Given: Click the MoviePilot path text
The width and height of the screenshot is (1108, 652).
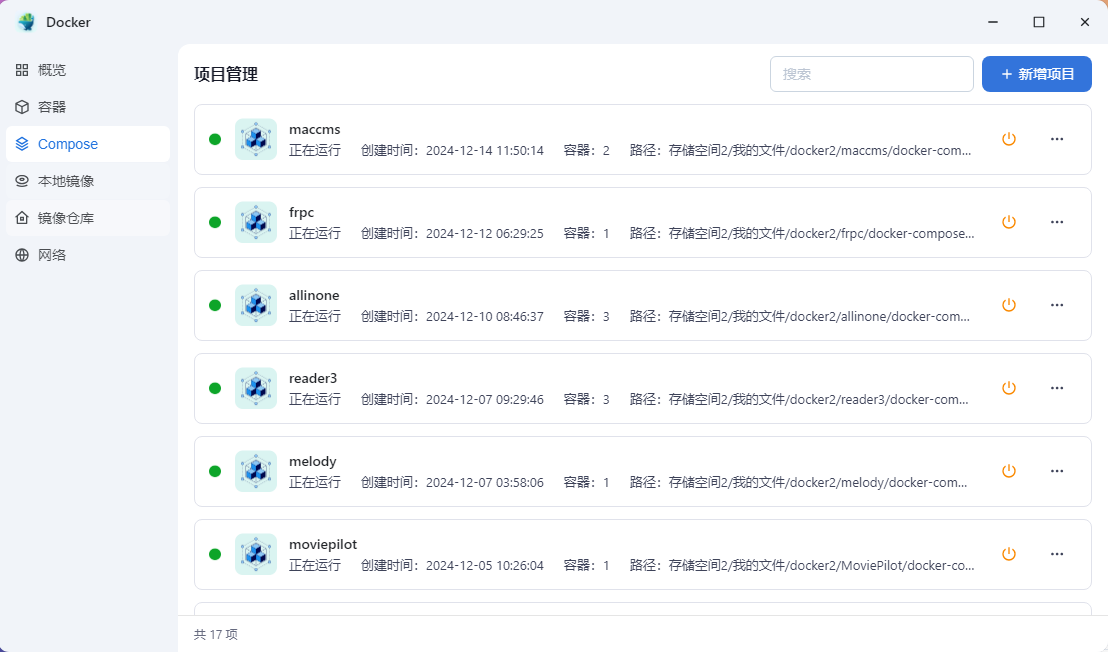Looking at the screenshot, I should 821,565.
